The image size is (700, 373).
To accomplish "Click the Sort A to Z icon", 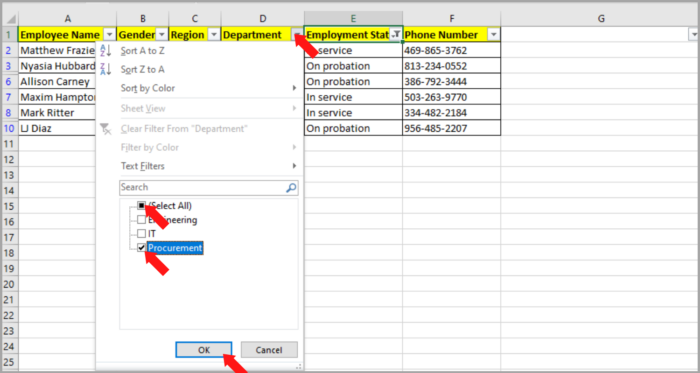I will click(105, 50).
